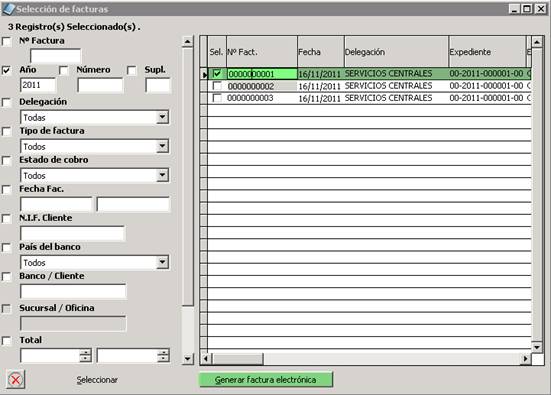551x395 pixels.
Task: Click grid horizontal scroll right arrow
Action: pos(525,359)
